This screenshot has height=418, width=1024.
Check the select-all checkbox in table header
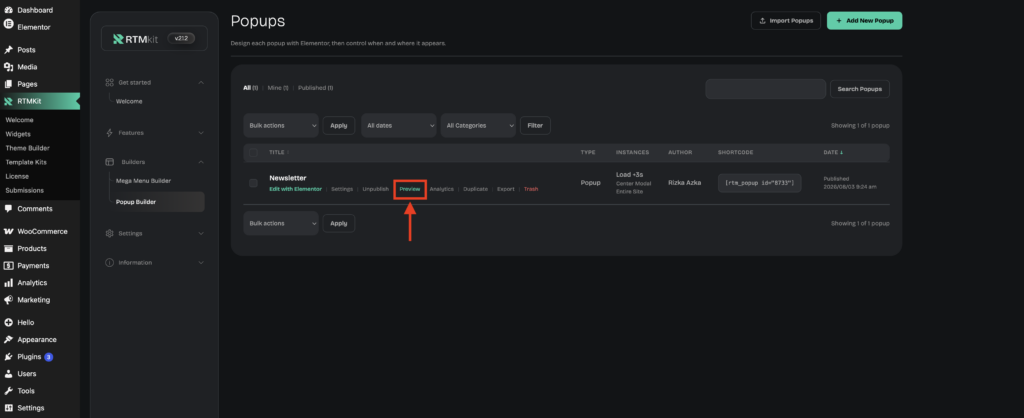point(253,152)
